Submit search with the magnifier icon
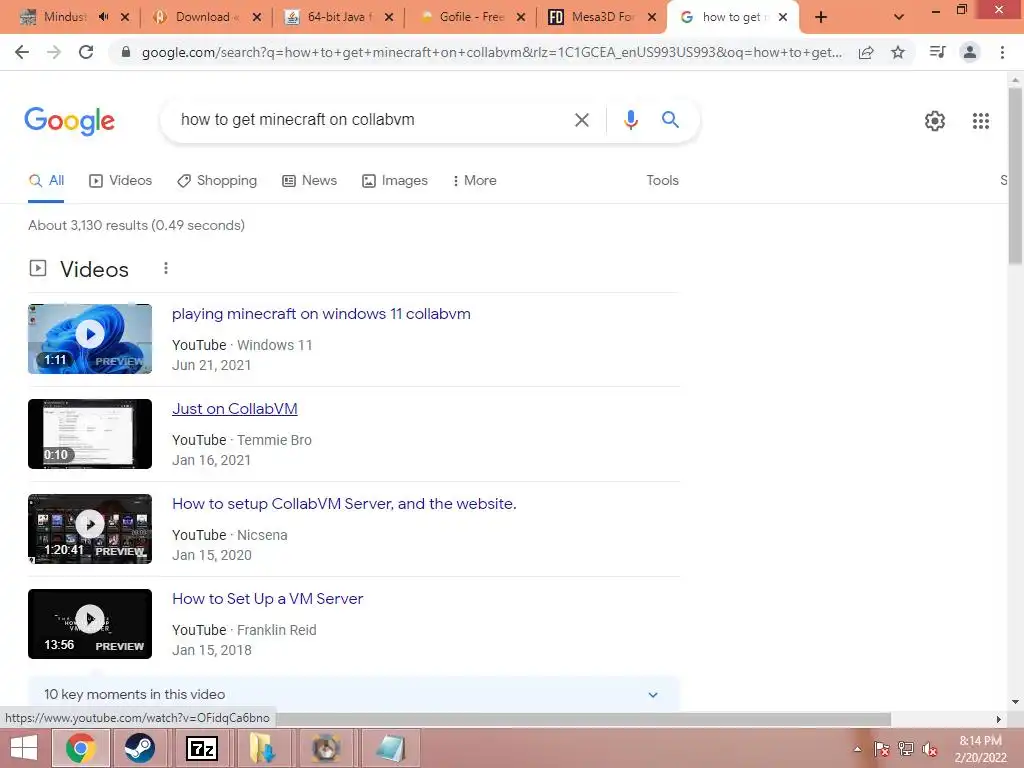This screenshot has height=768, width=1024. pyautogui.click(x=670, y=120)
